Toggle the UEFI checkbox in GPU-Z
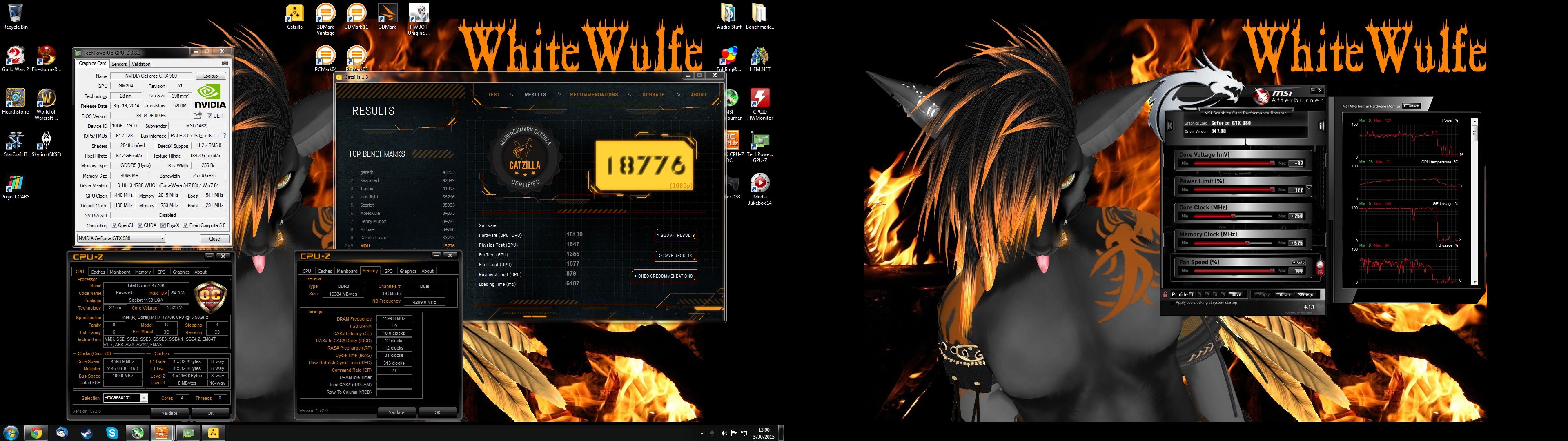This screenshot has height=441, width=1568. (x=210, y=116)
